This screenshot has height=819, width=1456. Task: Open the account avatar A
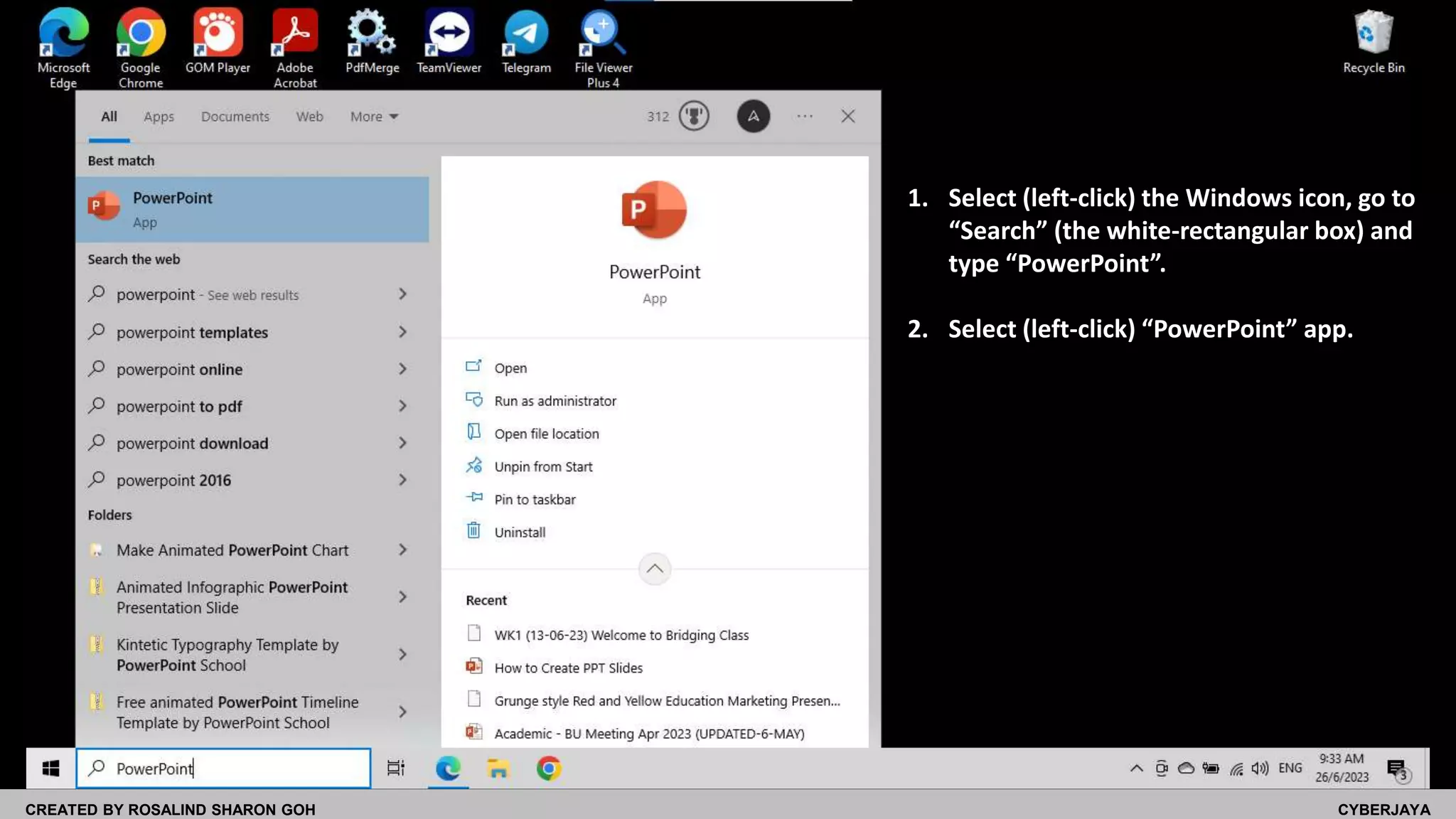pyautogui.click(x=753, y=116)
